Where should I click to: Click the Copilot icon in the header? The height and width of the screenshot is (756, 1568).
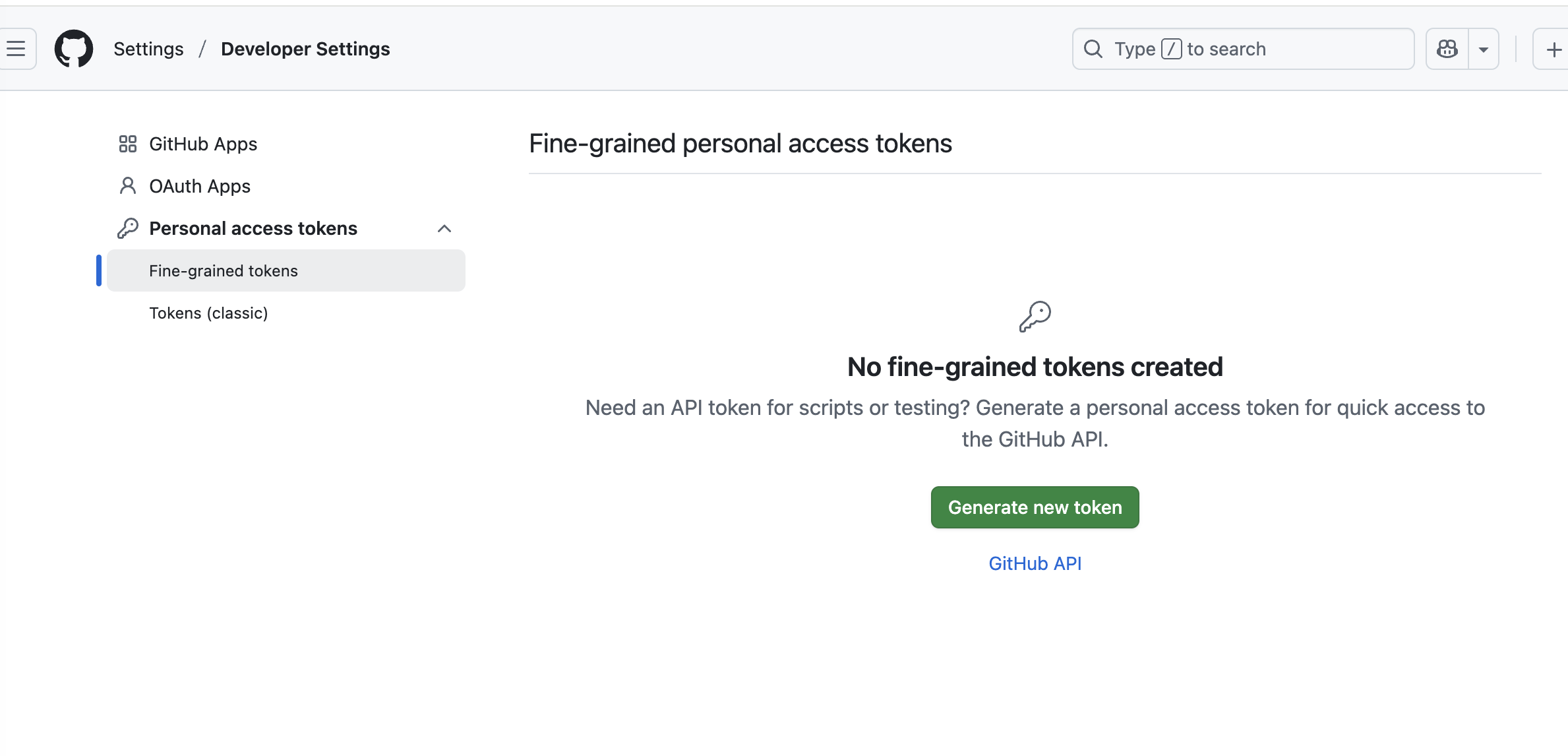tap(1446, 48)
